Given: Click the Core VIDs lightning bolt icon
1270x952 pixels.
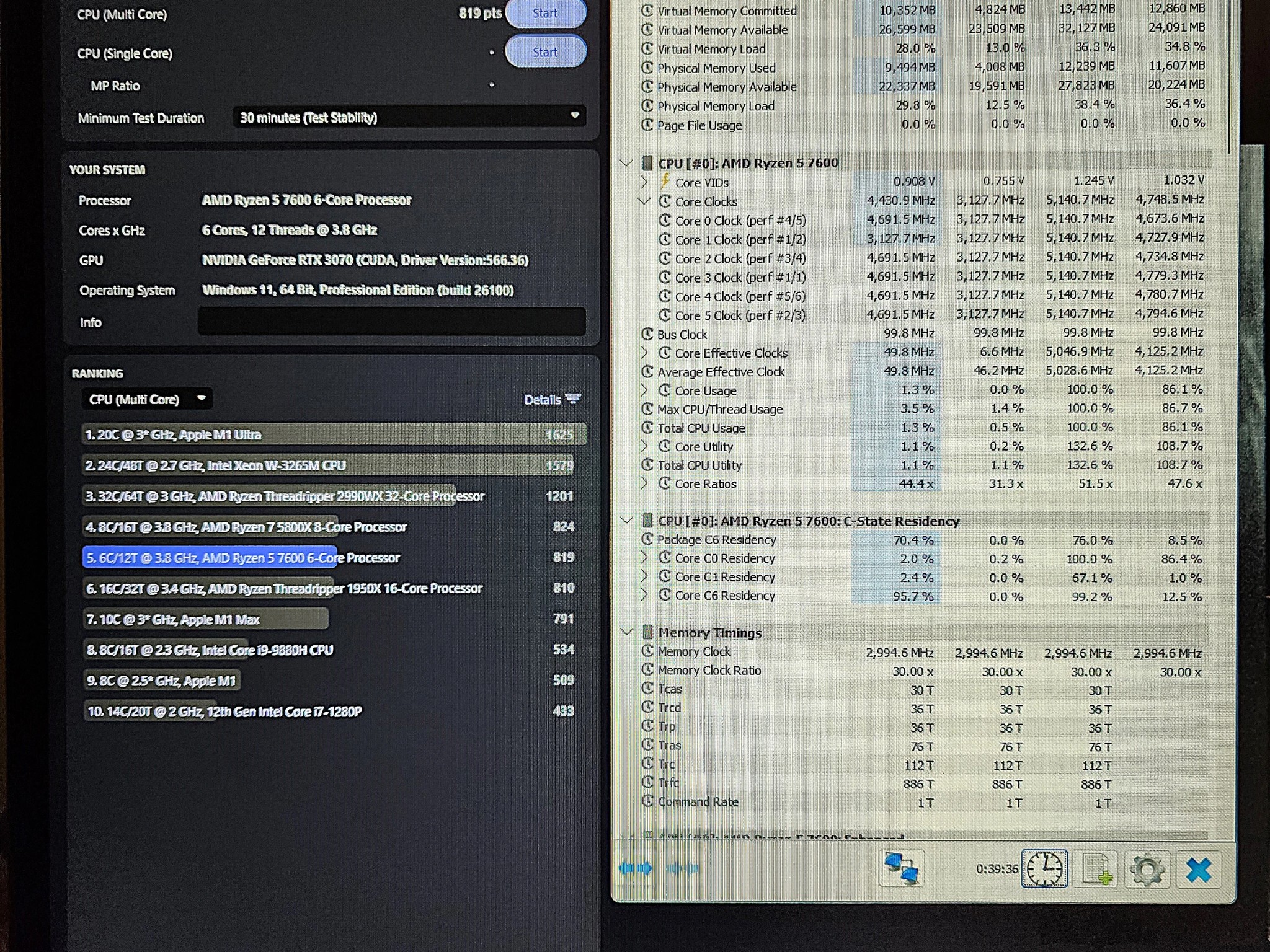Looking at the screenshot, I should tap(665, 182).
